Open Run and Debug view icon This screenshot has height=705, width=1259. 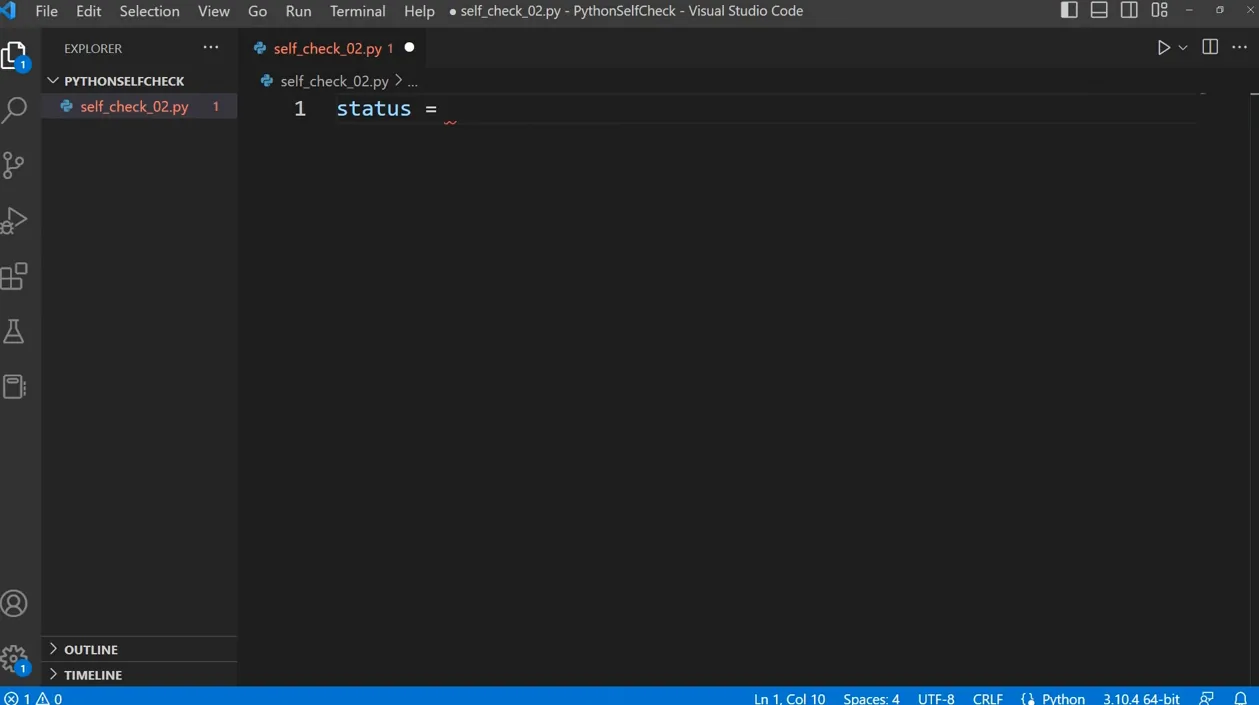[14, 220]
